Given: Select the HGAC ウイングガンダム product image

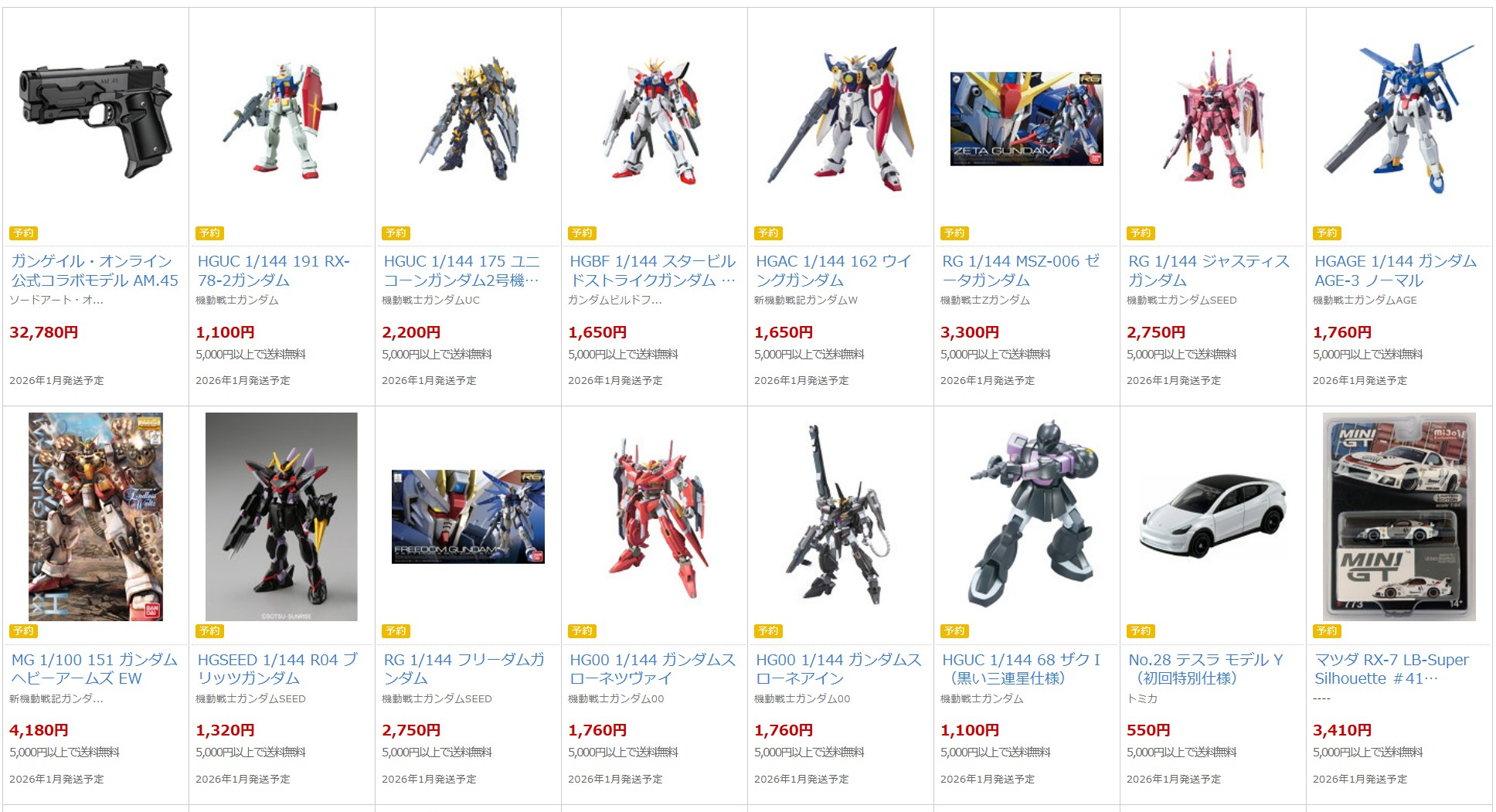Looking at the screenshot, I should [x=840, y=118].
